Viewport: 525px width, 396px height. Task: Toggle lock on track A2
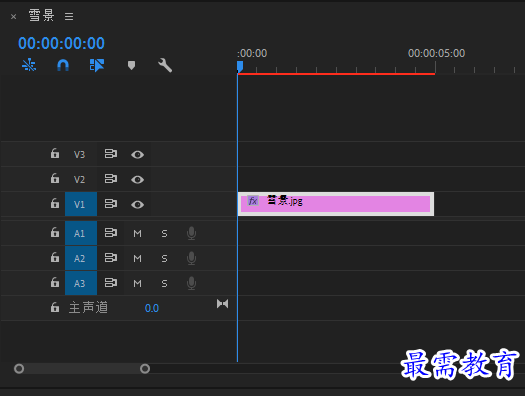pos(55,257)
